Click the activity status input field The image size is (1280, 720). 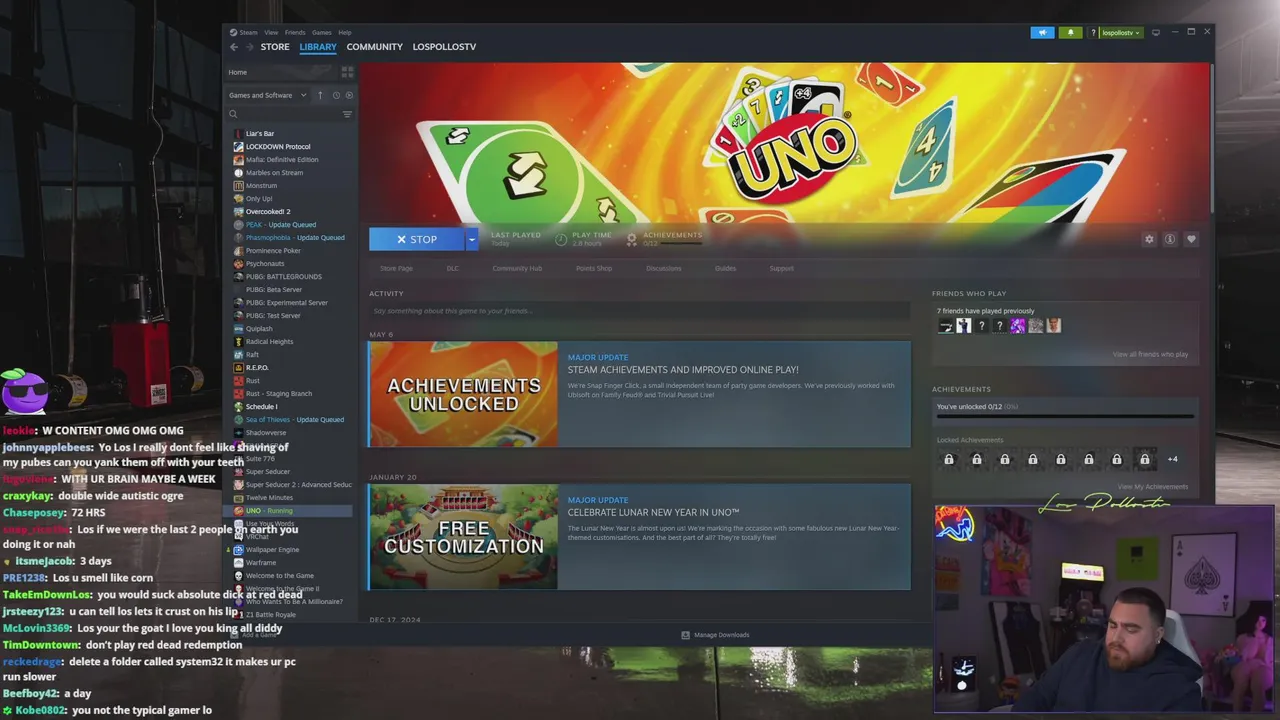639,311
